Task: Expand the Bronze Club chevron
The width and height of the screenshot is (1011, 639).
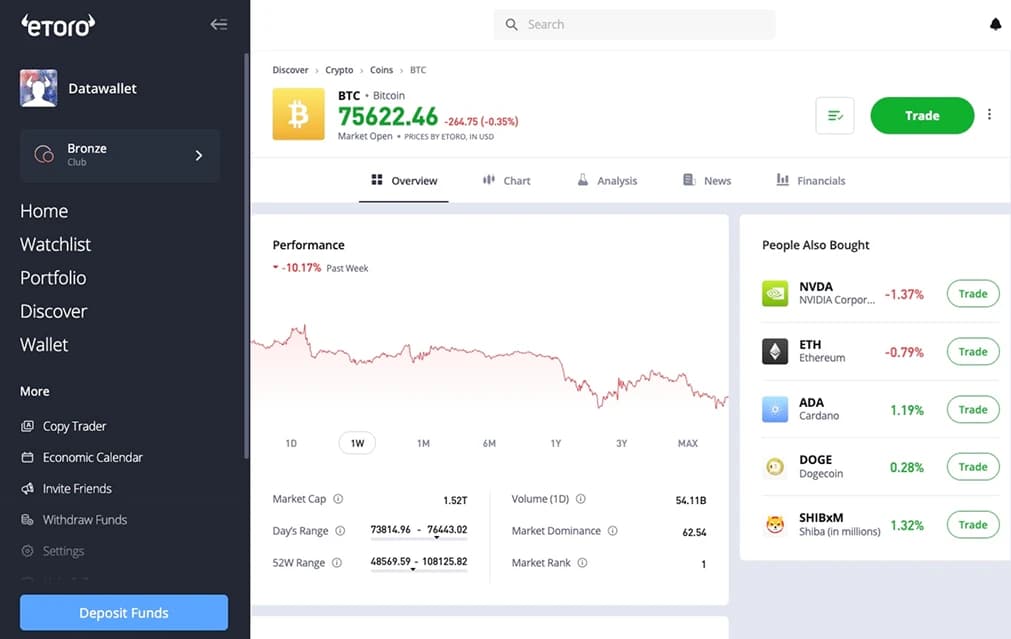Action: click(x=198, y=155)
